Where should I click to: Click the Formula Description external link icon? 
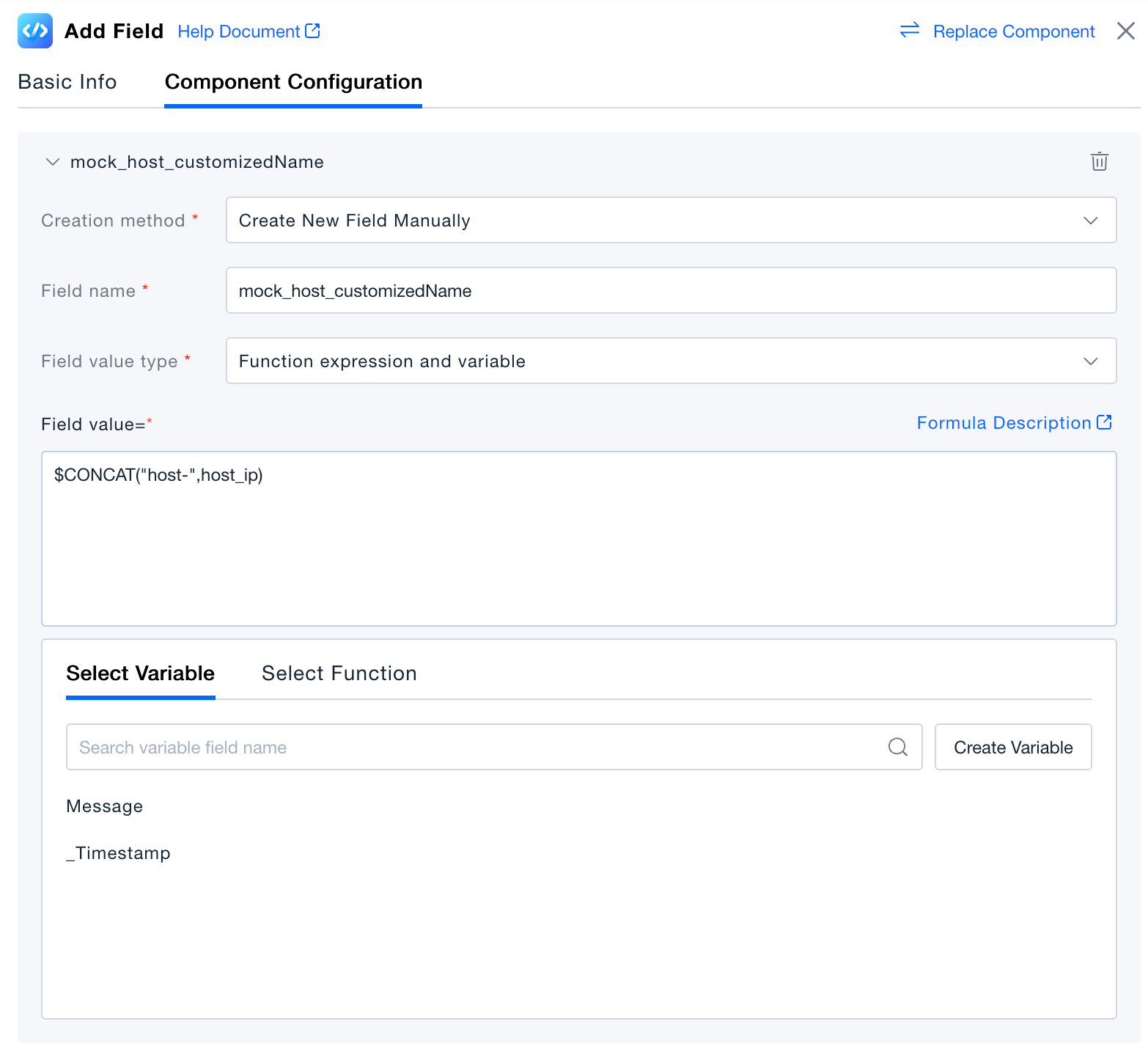tap(1104, 422)
